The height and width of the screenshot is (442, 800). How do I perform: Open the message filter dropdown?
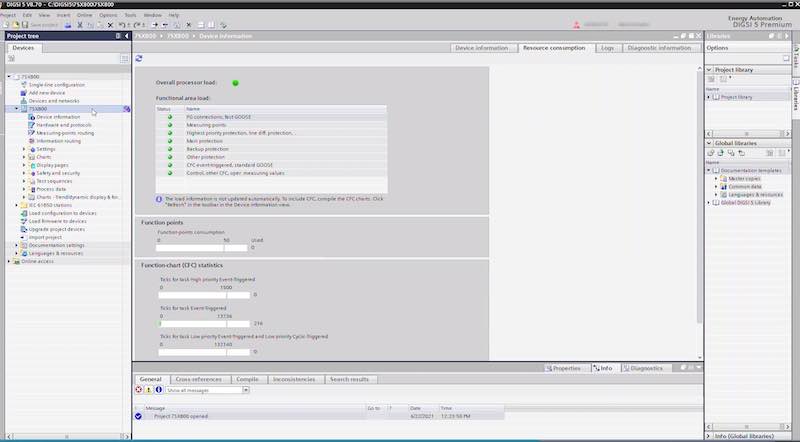245,390
